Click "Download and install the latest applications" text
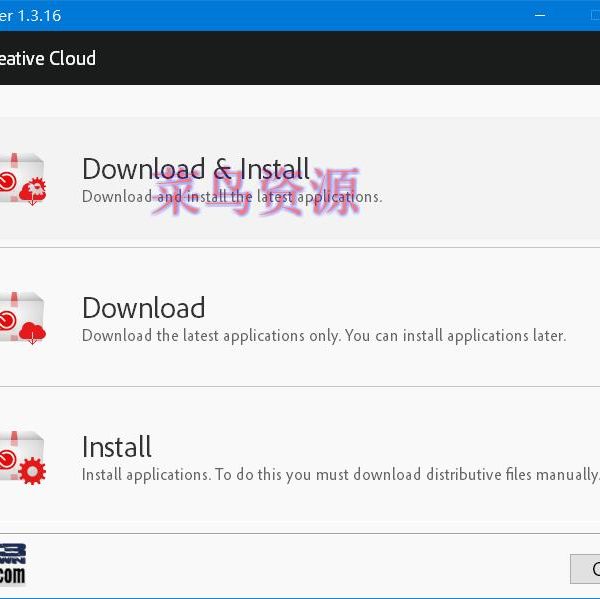 (x=231, y=197)
